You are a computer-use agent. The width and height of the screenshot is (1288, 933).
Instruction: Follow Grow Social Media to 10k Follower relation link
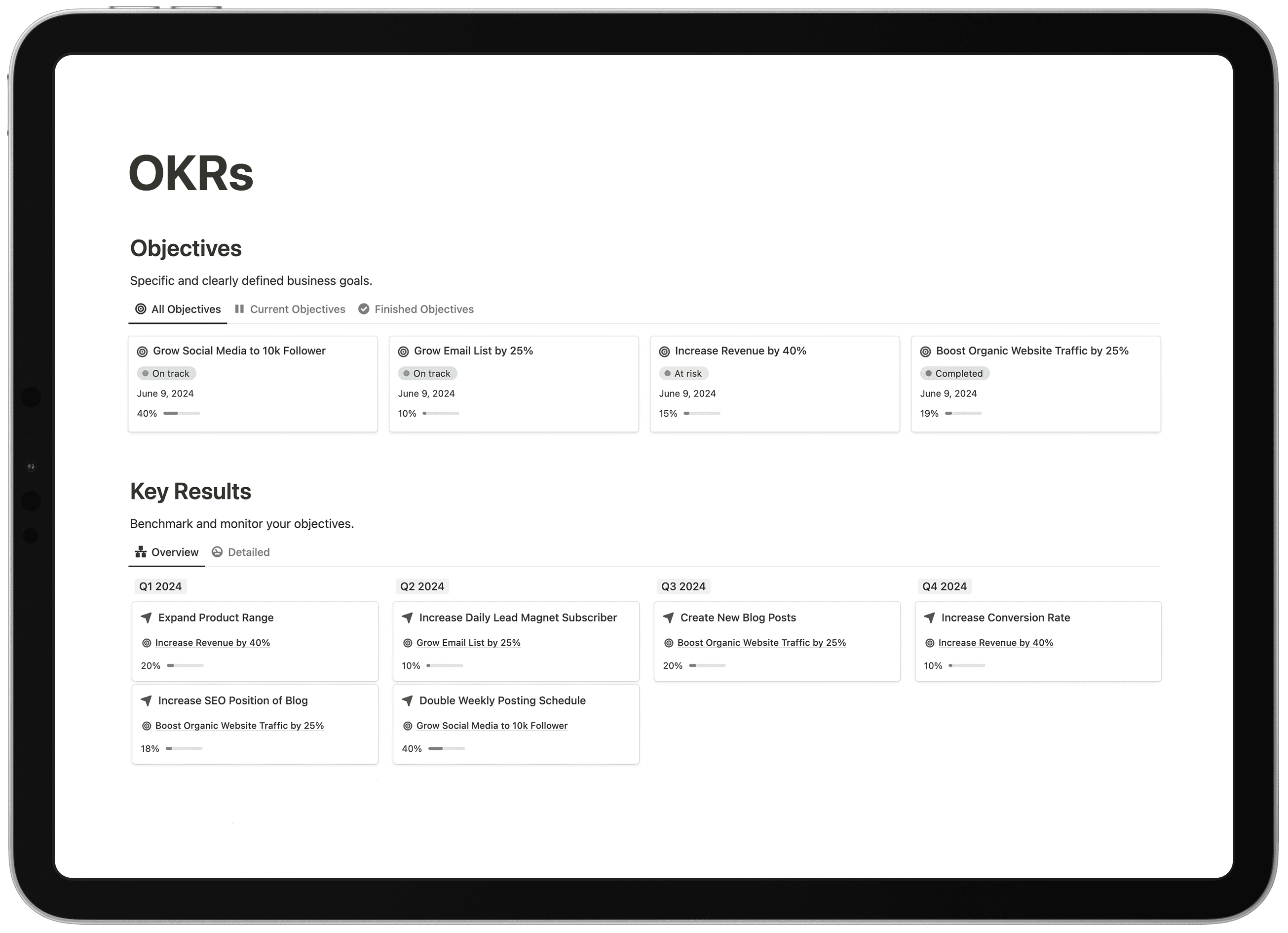point(492,726)
